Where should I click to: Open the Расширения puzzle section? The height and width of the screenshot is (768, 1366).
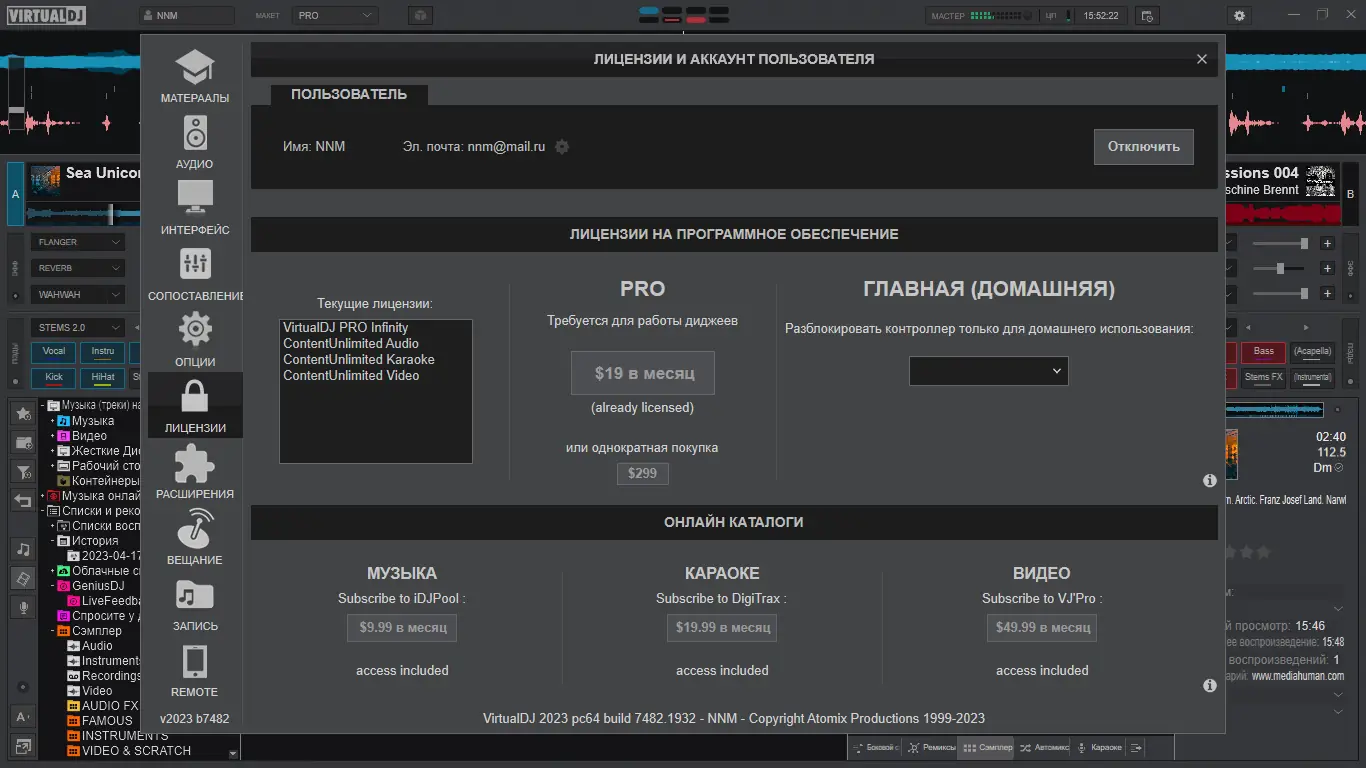[x=195, y=472]
